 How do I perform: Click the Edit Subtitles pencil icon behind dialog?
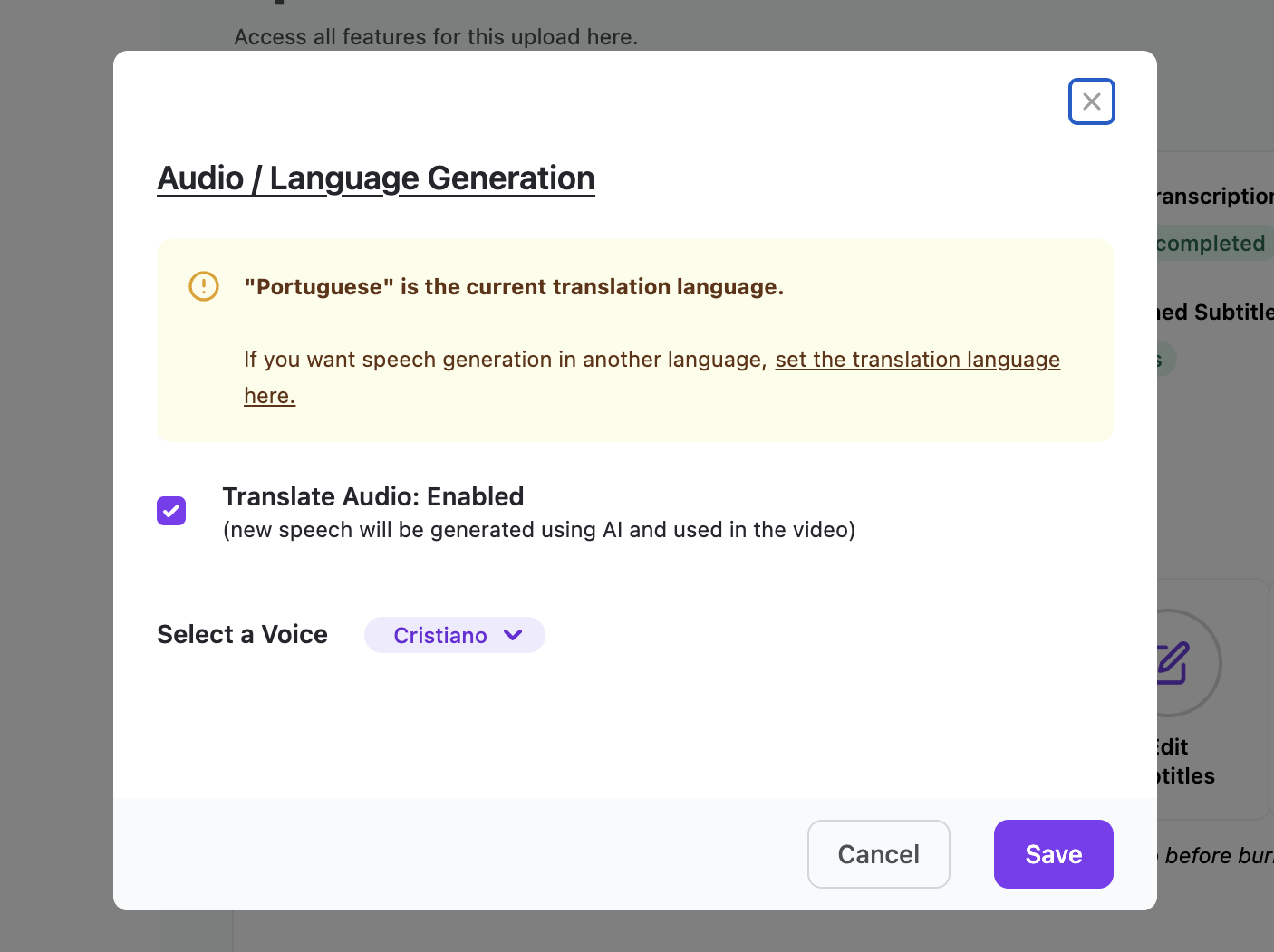(1173, 663)
